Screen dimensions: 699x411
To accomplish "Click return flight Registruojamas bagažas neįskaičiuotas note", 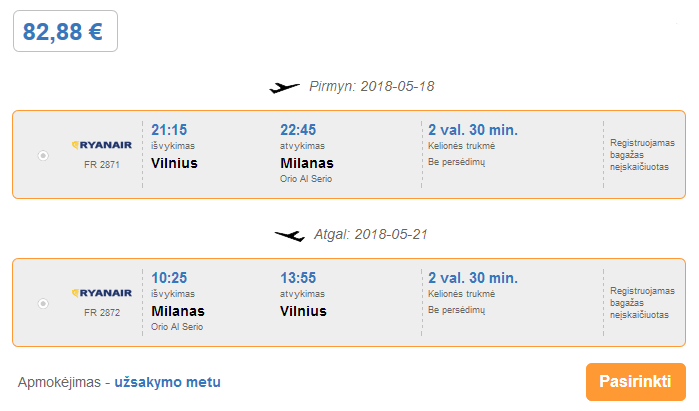I will click(x=642, y=303).
